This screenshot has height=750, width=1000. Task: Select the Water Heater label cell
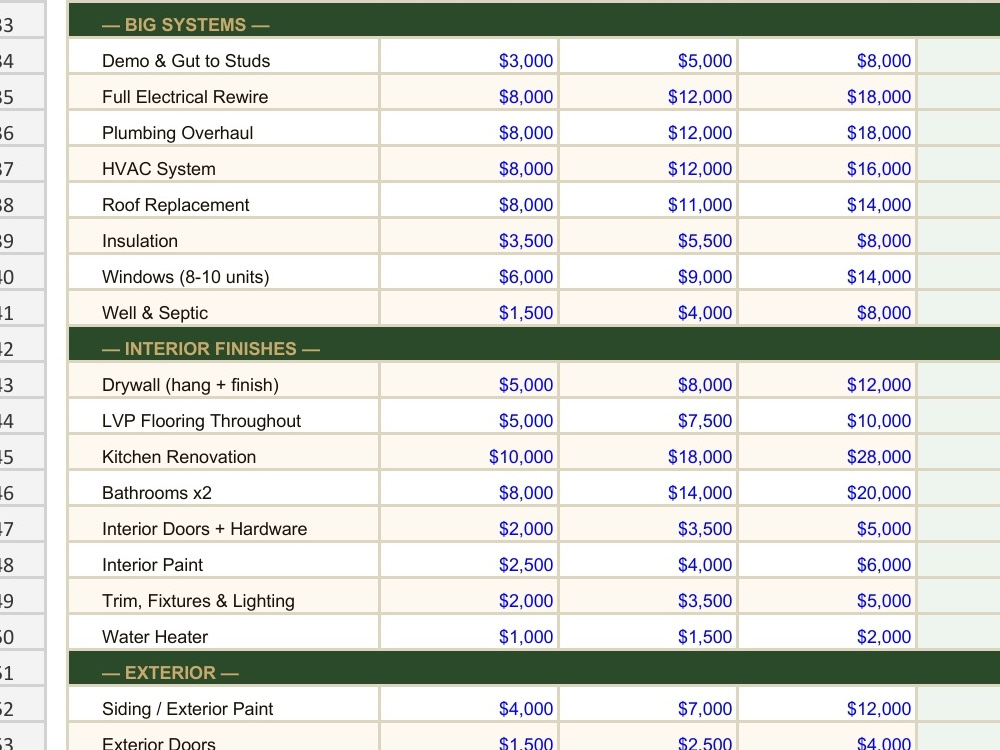224,633
